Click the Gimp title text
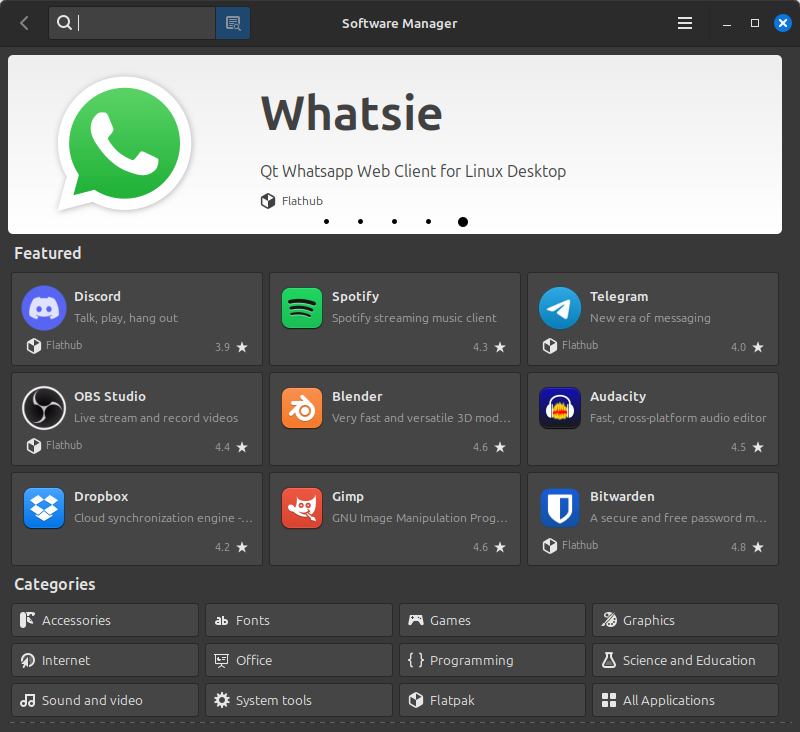Image resolution: width=800 pixels, height=732 pixels. coord(348,497)
